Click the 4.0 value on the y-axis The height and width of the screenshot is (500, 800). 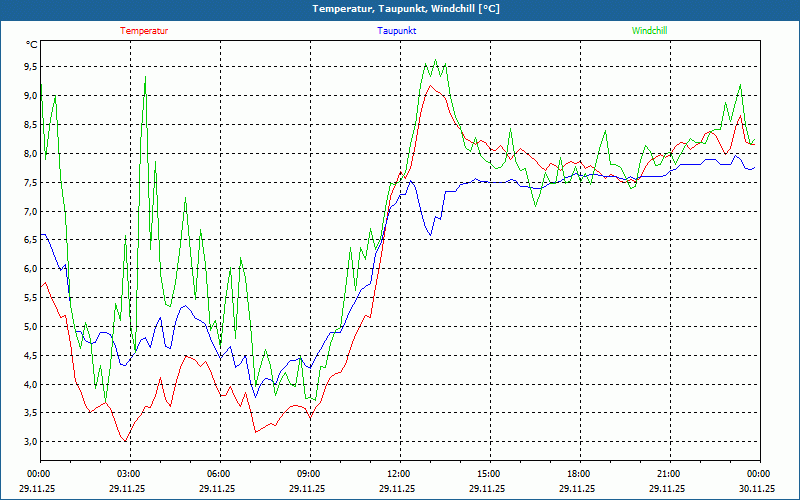click(x=30, y=385)
